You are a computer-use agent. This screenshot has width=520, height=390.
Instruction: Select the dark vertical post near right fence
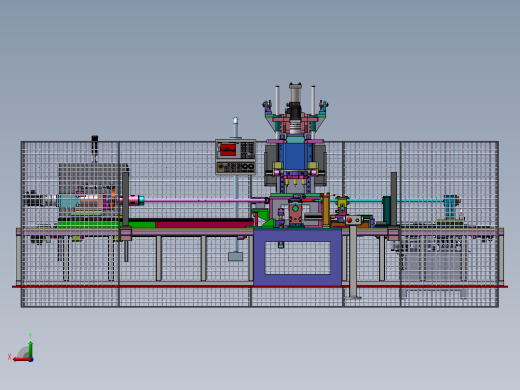(394, 199)
